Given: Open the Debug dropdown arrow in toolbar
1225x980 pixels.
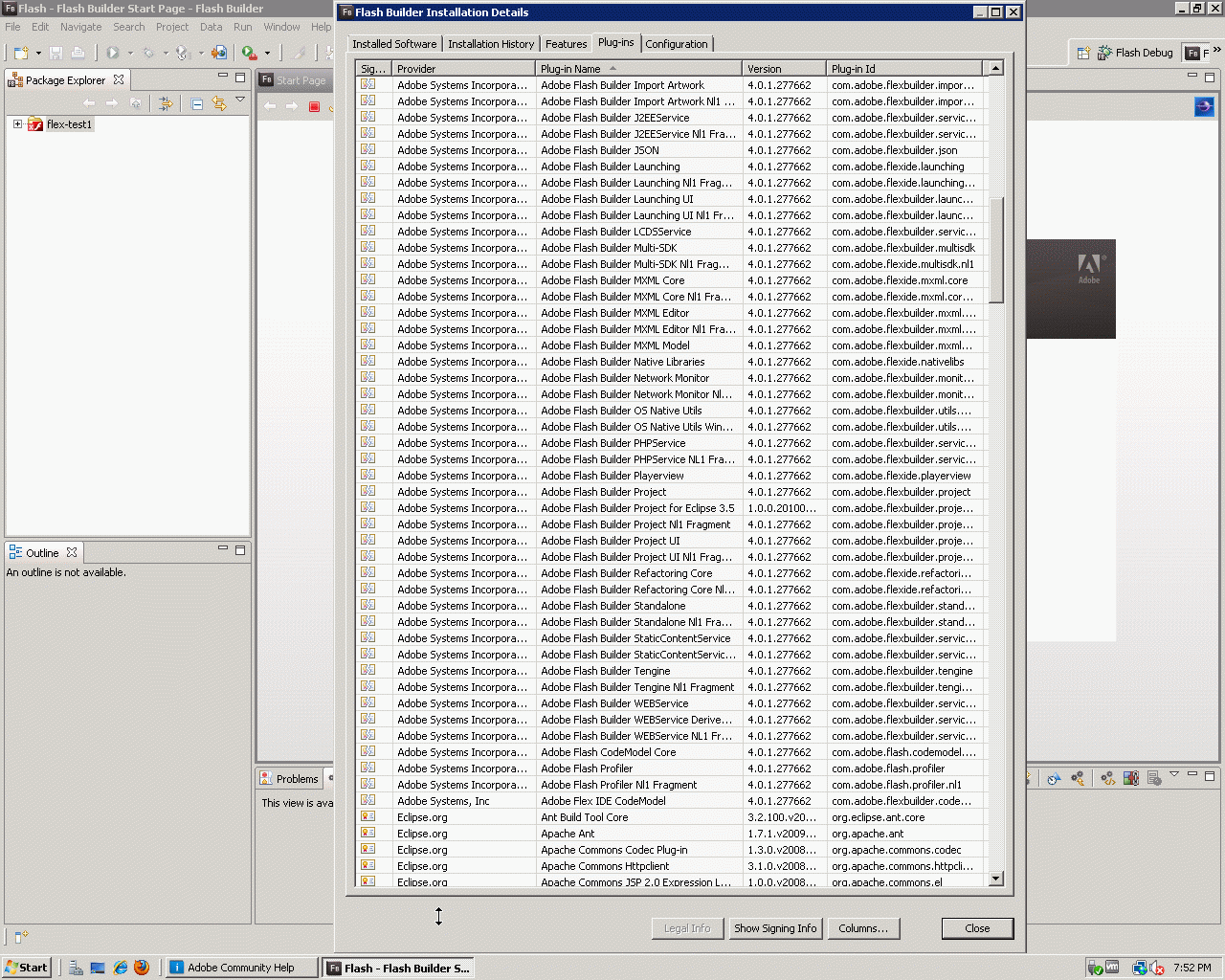Looking at the screenshot, I should [x=166, y=54].
